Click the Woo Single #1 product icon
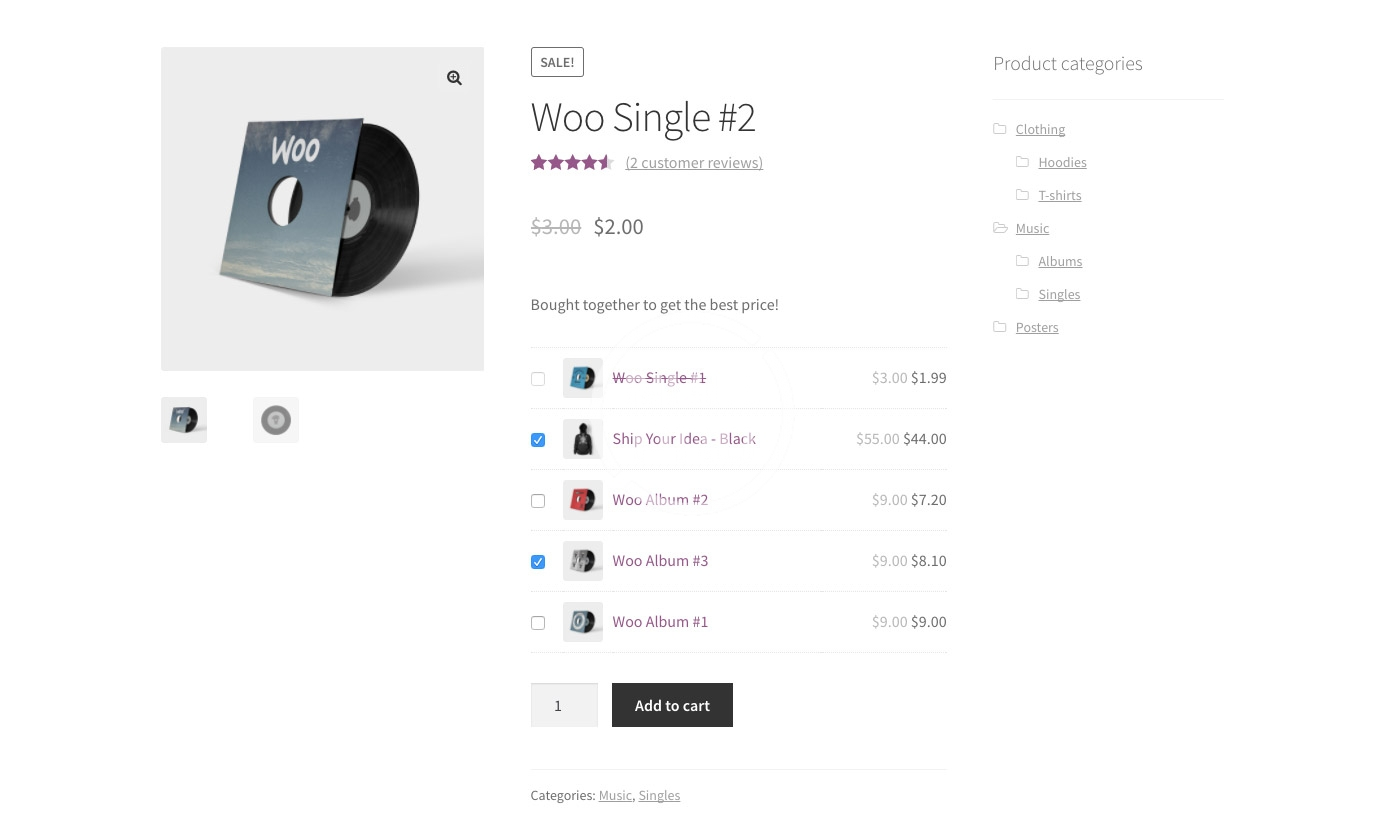 pyautogui.click(x=582, y=378)
